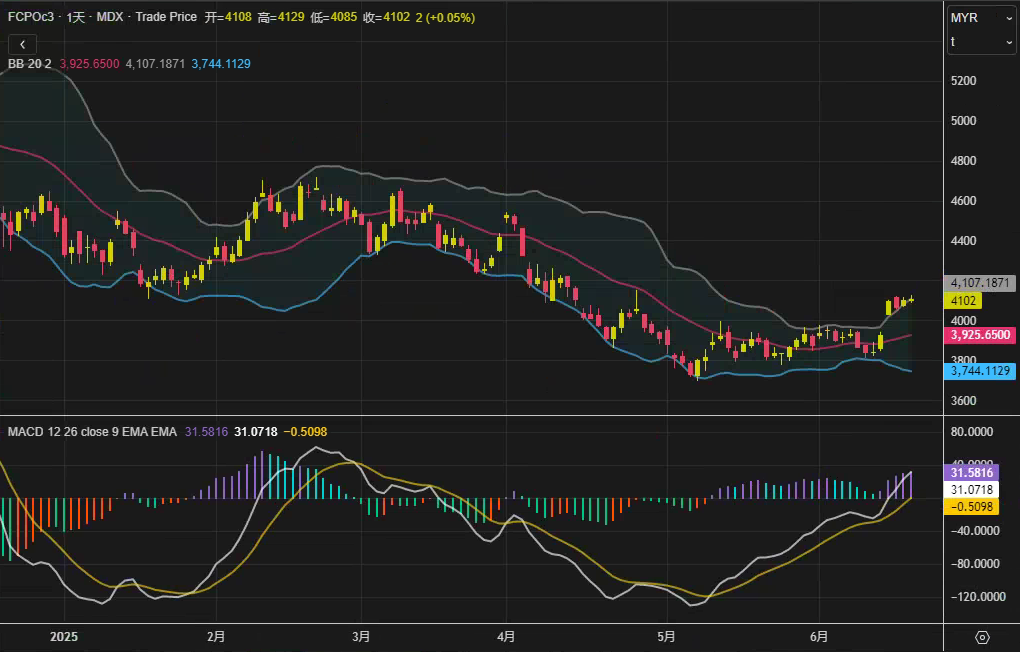Click the 3600 price axis label
The height and width of the screenshot is (652, 1020).
(963, 401)
